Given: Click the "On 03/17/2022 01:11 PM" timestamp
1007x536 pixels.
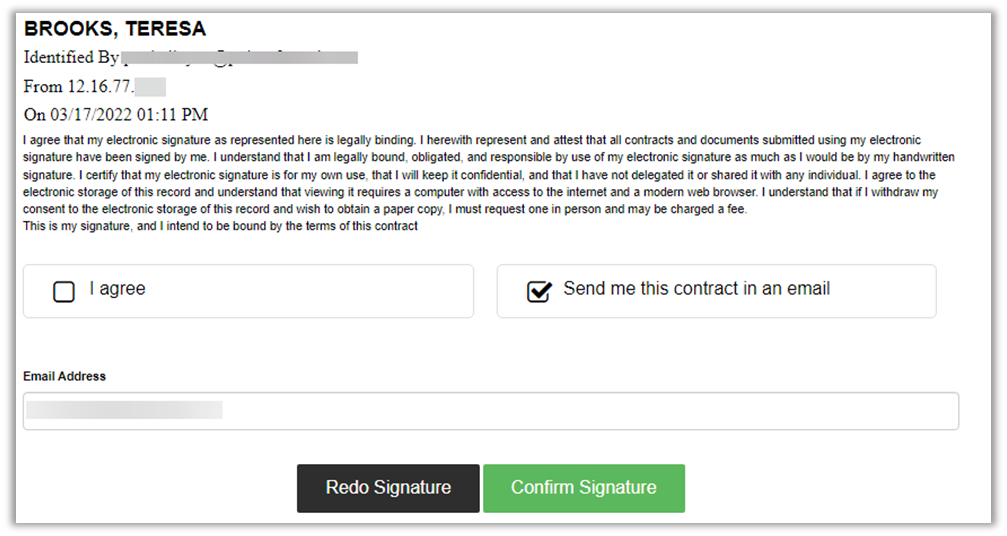Looking at the screenshot, I should click(116, 115).
